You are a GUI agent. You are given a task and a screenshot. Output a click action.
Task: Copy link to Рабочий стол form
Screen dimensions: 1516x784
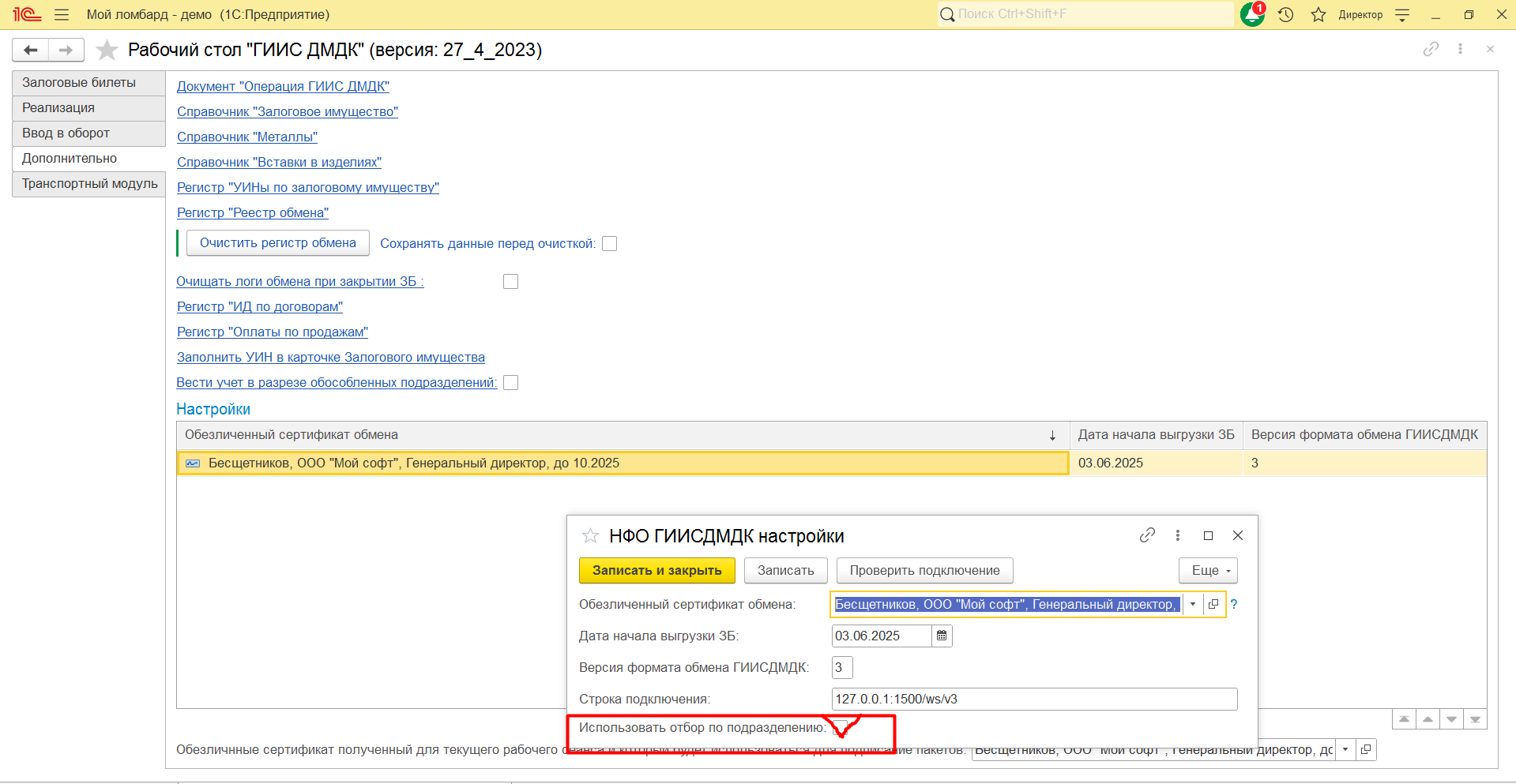pyautogui.click(x=1431, y=49)
